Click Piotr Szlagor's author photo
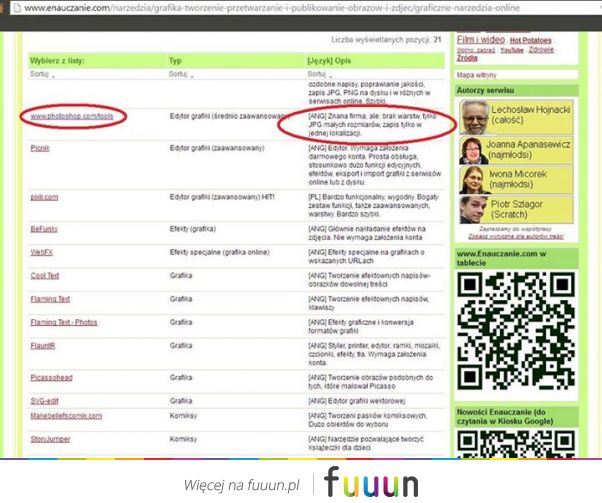Image resolution: width=602 pixels, height=503 pixels. click(473, 210)
